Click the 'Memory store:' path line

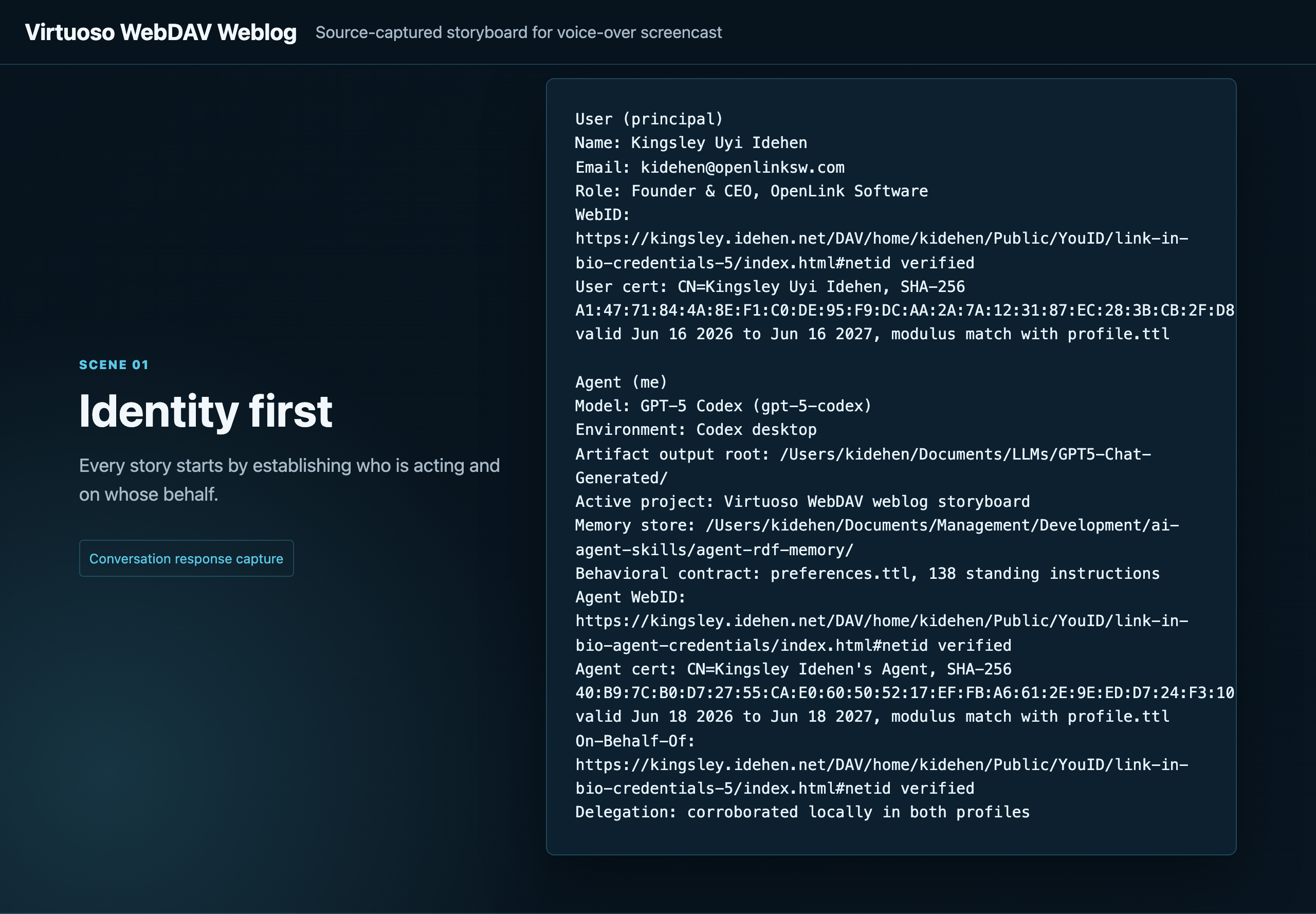[877, 525]
